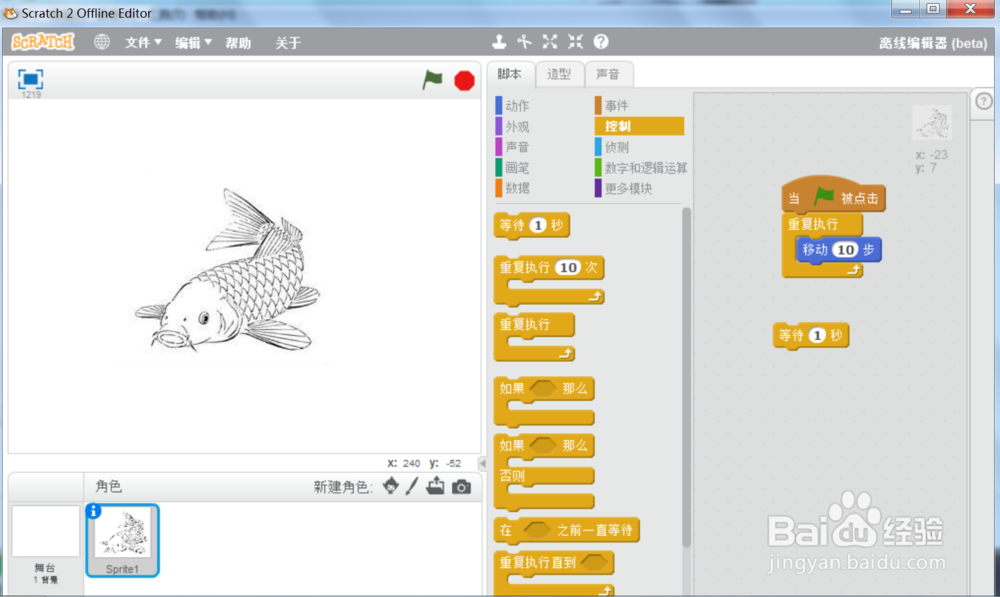Switch to the 造型 tab
The height and width of the screenshot is (597, 1000).
[559, 73]
